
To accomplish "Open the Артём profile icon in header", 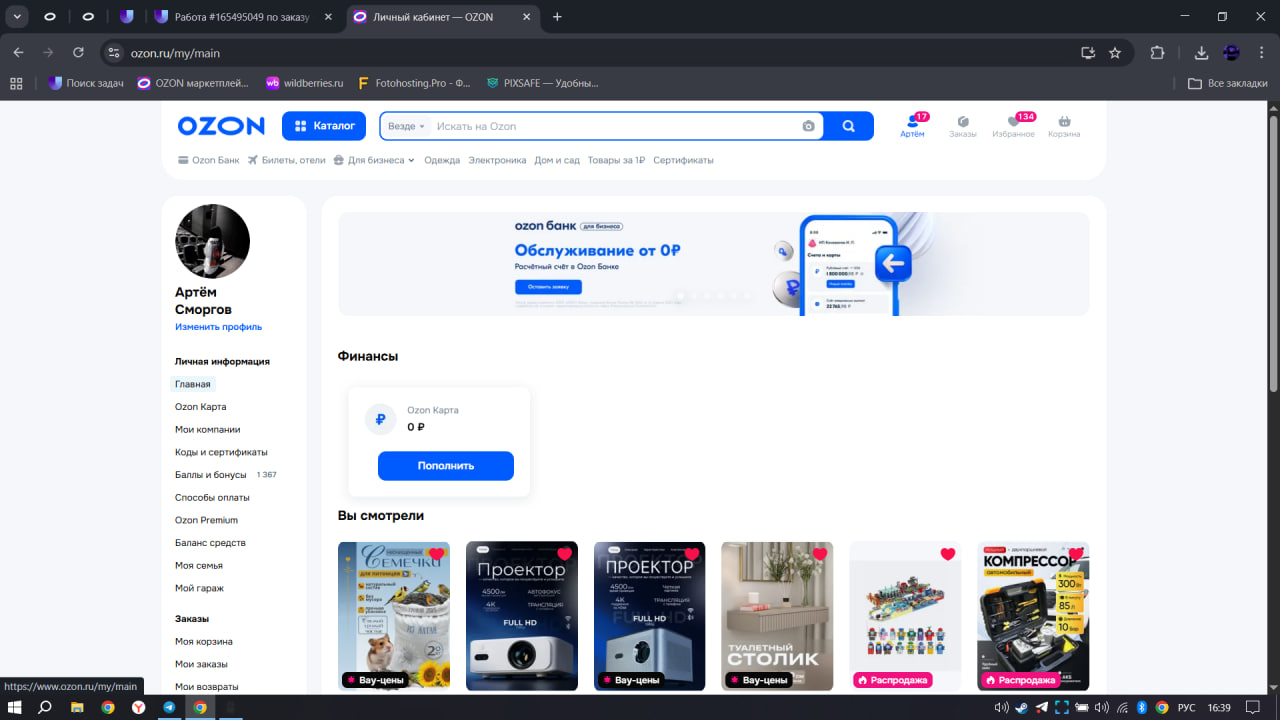I will pos(912,125).
